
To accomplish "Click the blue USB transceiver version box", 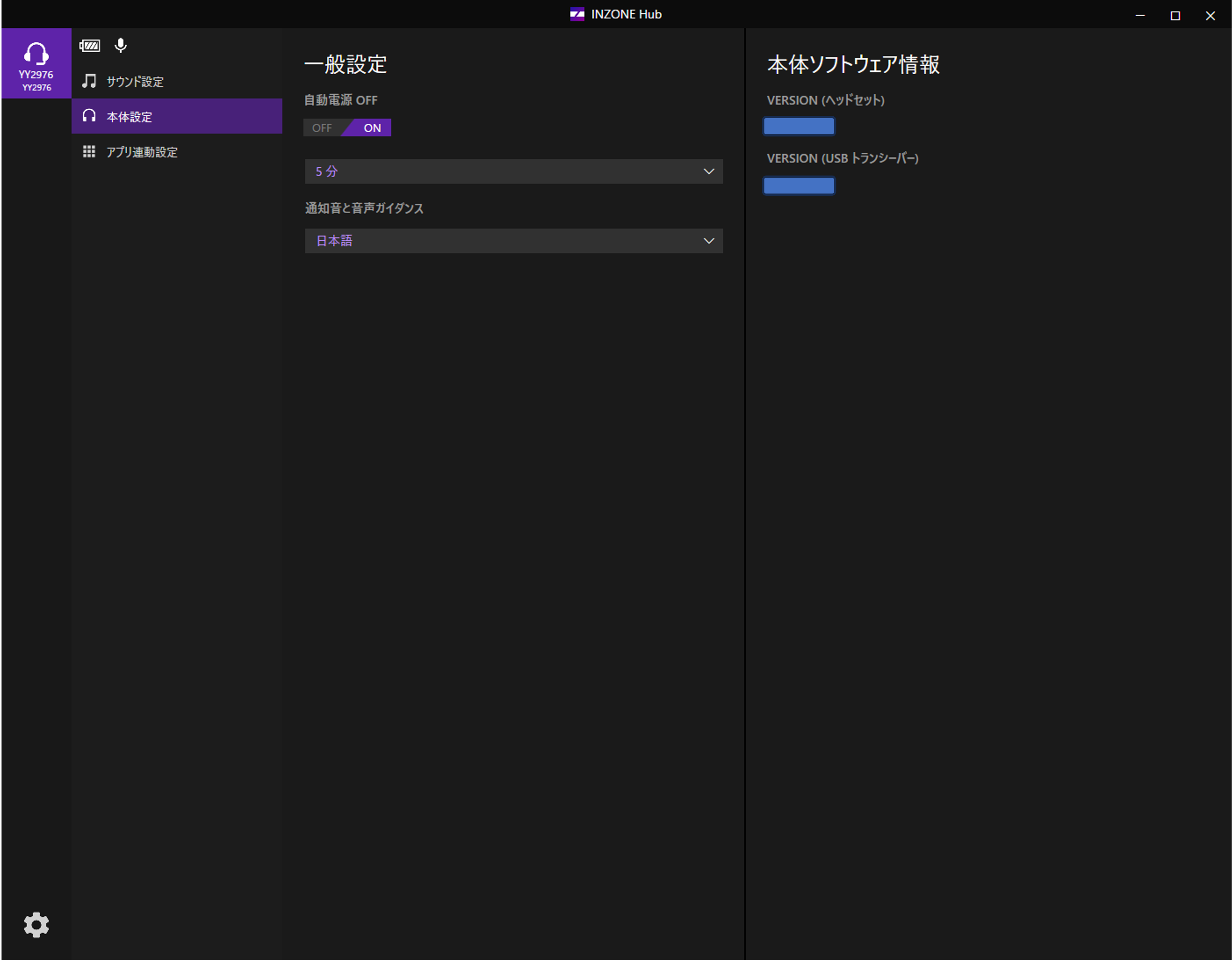I will coord(799,186).
